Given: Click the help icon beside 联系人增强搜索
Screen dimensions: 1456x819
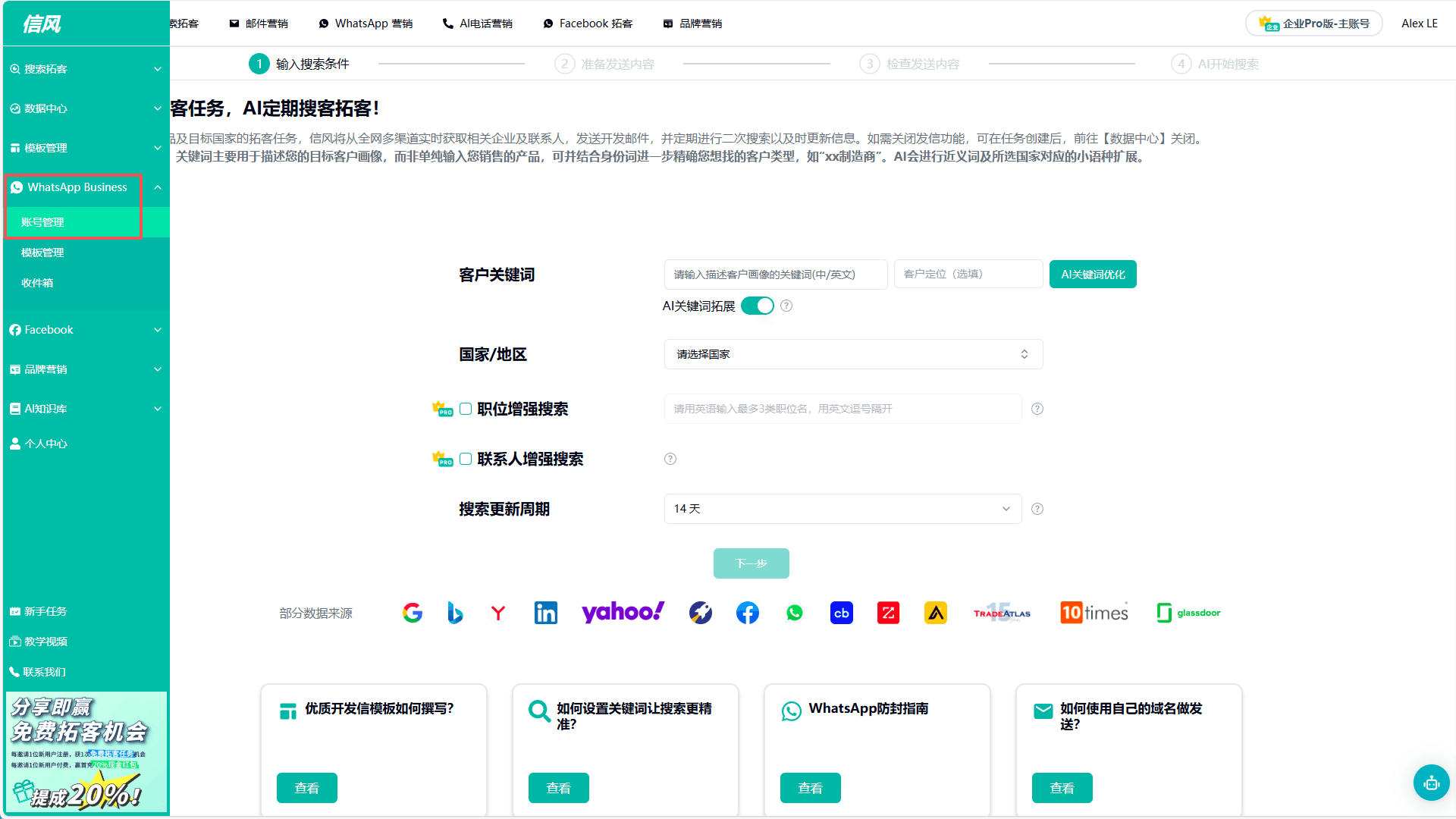Looking at the screenshot, I should tap(670, 459).
